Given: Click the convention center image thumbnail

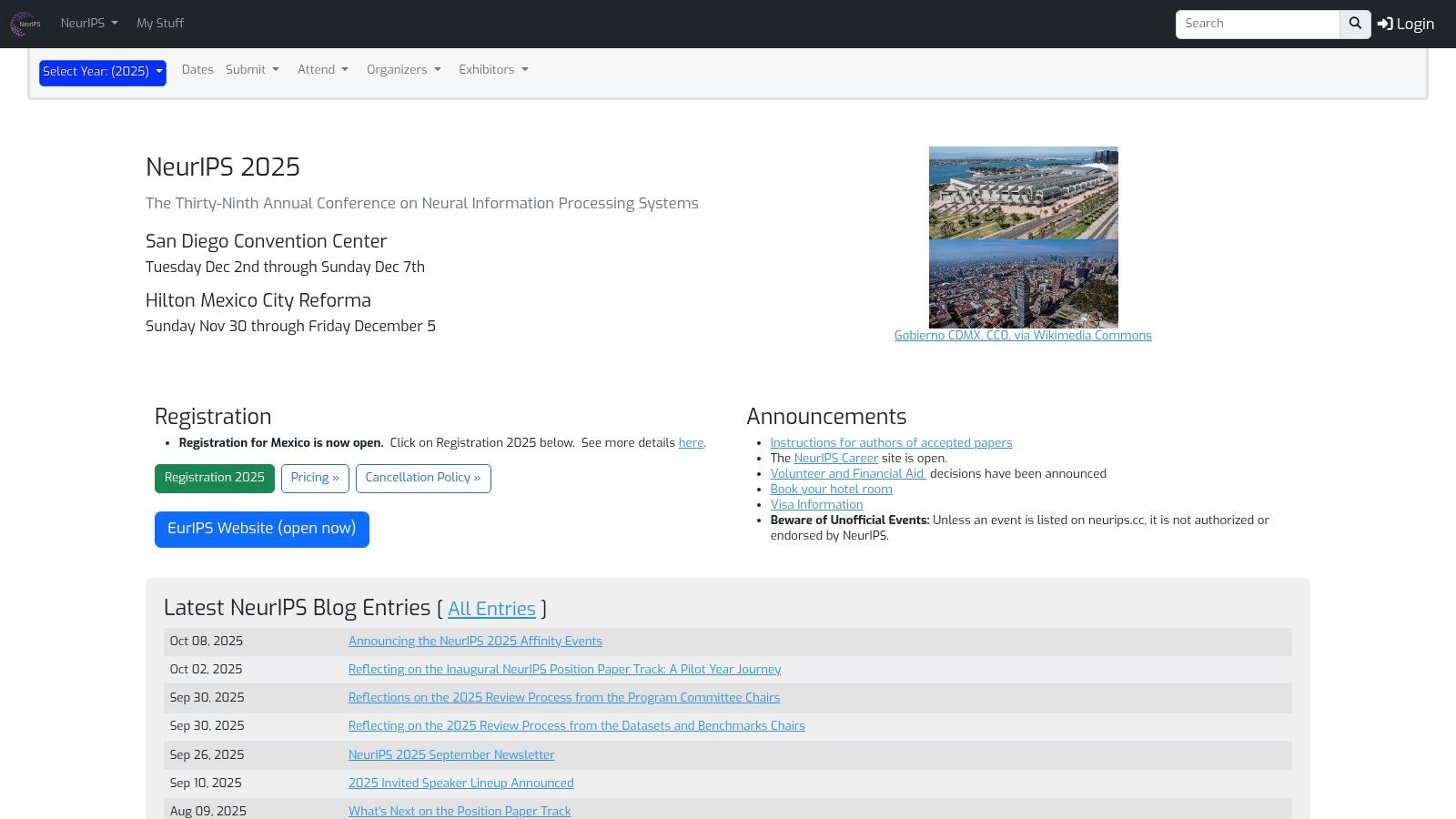Looking at the screenshot, I should [x=1023, y=191].
